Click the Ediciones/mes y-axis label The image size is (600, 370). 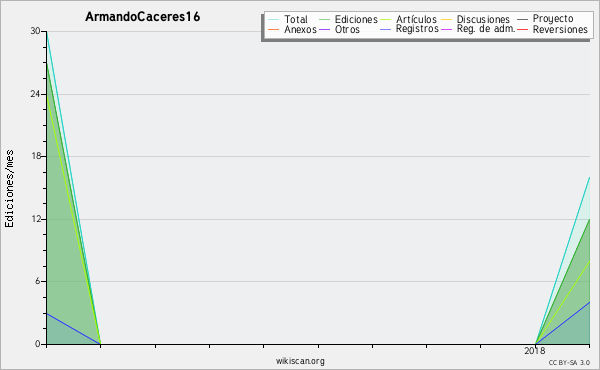coord(9,189)
